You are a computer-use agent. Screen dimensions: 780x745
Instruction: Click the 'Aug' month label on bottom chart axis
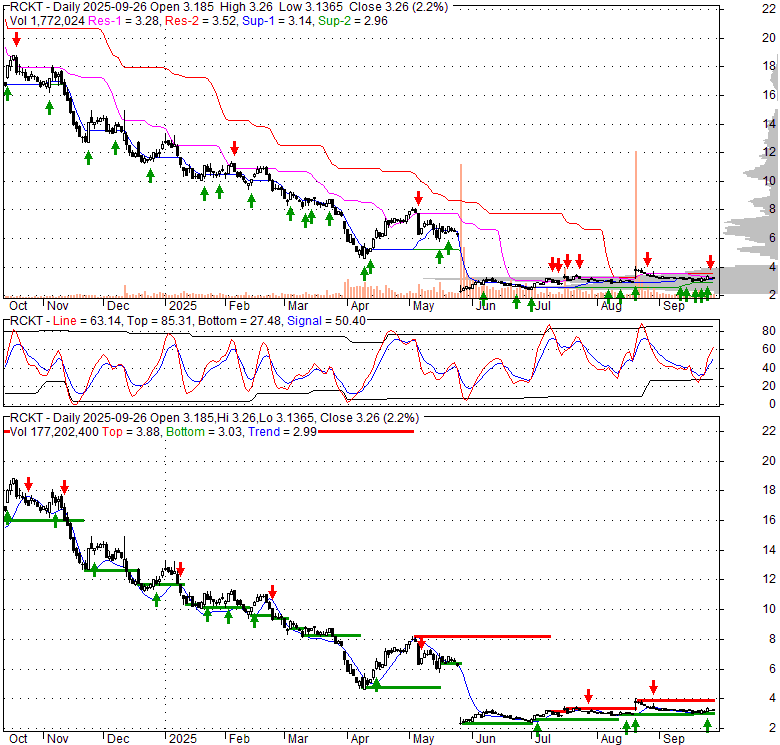tap(611, 739)
